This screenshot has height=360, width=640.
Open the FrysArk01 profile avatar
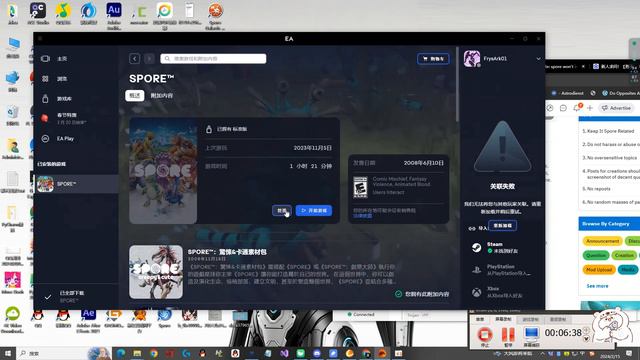(472, 59)
